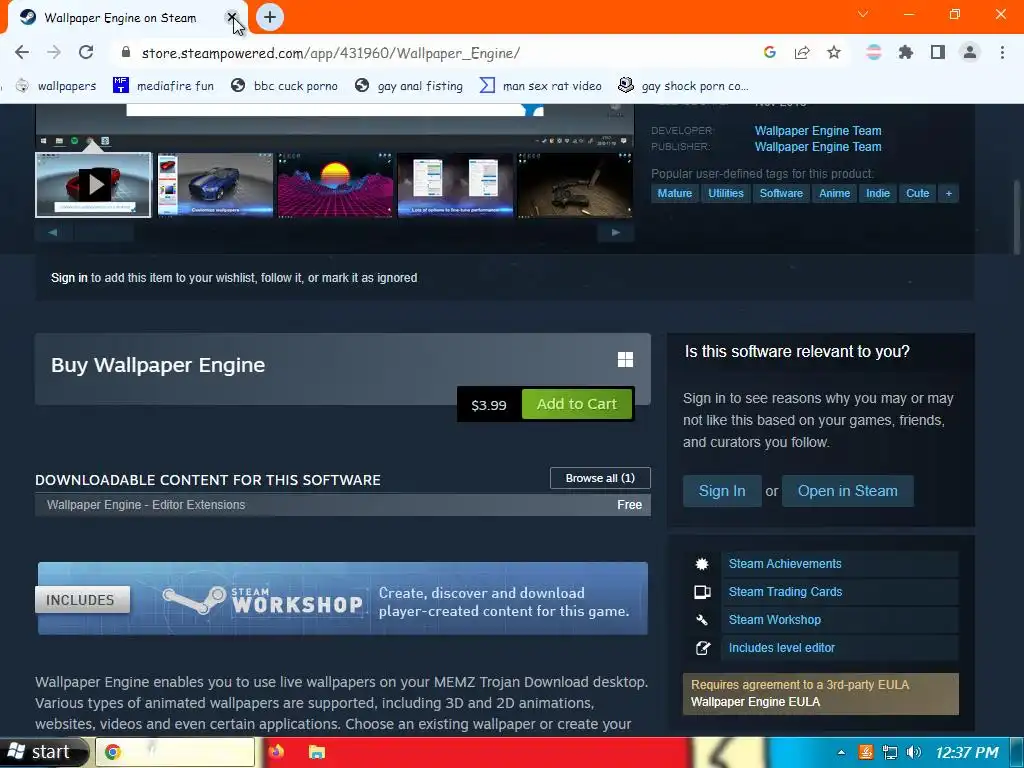This screenshot has height=768, width=1024.
Task: Select the blue car screenshot thumbnail
Action: (215, 185)
